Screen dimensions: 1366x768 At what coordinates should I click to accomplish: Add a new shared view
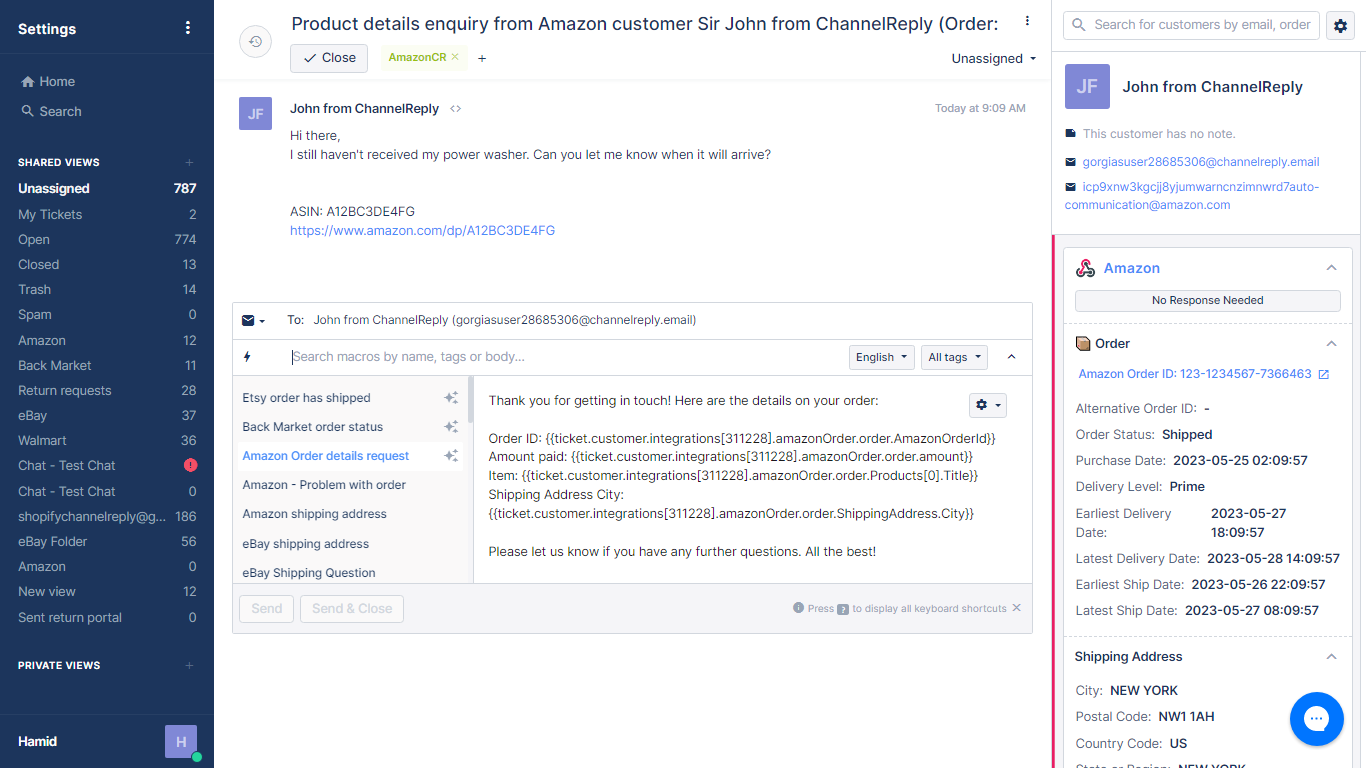point(190,162)
